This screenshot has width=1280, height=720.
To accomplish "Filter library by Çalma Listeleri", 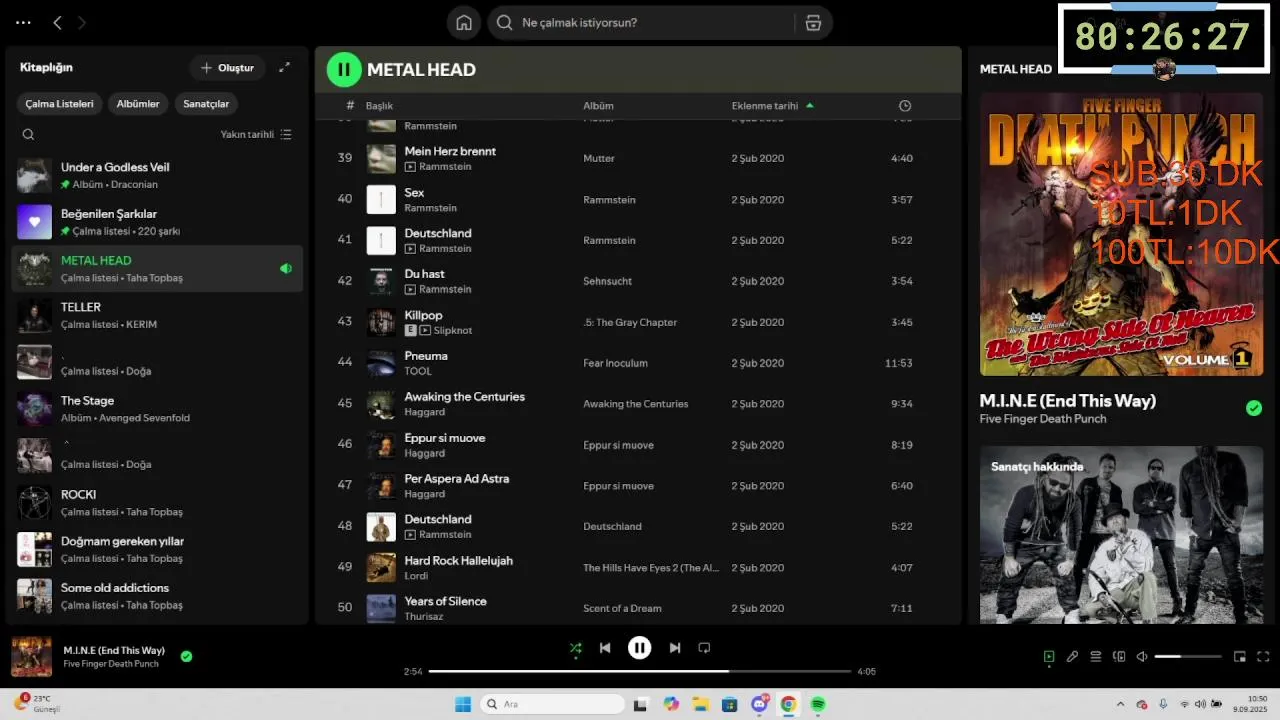I will (x=59, y=104).
